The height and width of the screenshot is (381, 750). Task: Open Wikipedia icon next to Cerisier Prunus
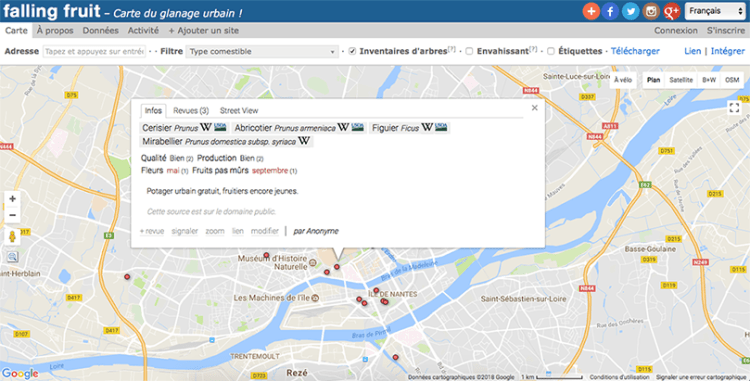pos(206,127)
